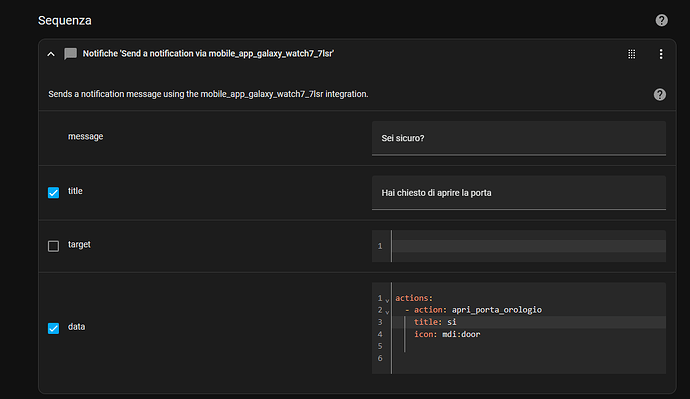Click the 'target' field label
The height and width of the screenshot is (399, 690).
79,244
